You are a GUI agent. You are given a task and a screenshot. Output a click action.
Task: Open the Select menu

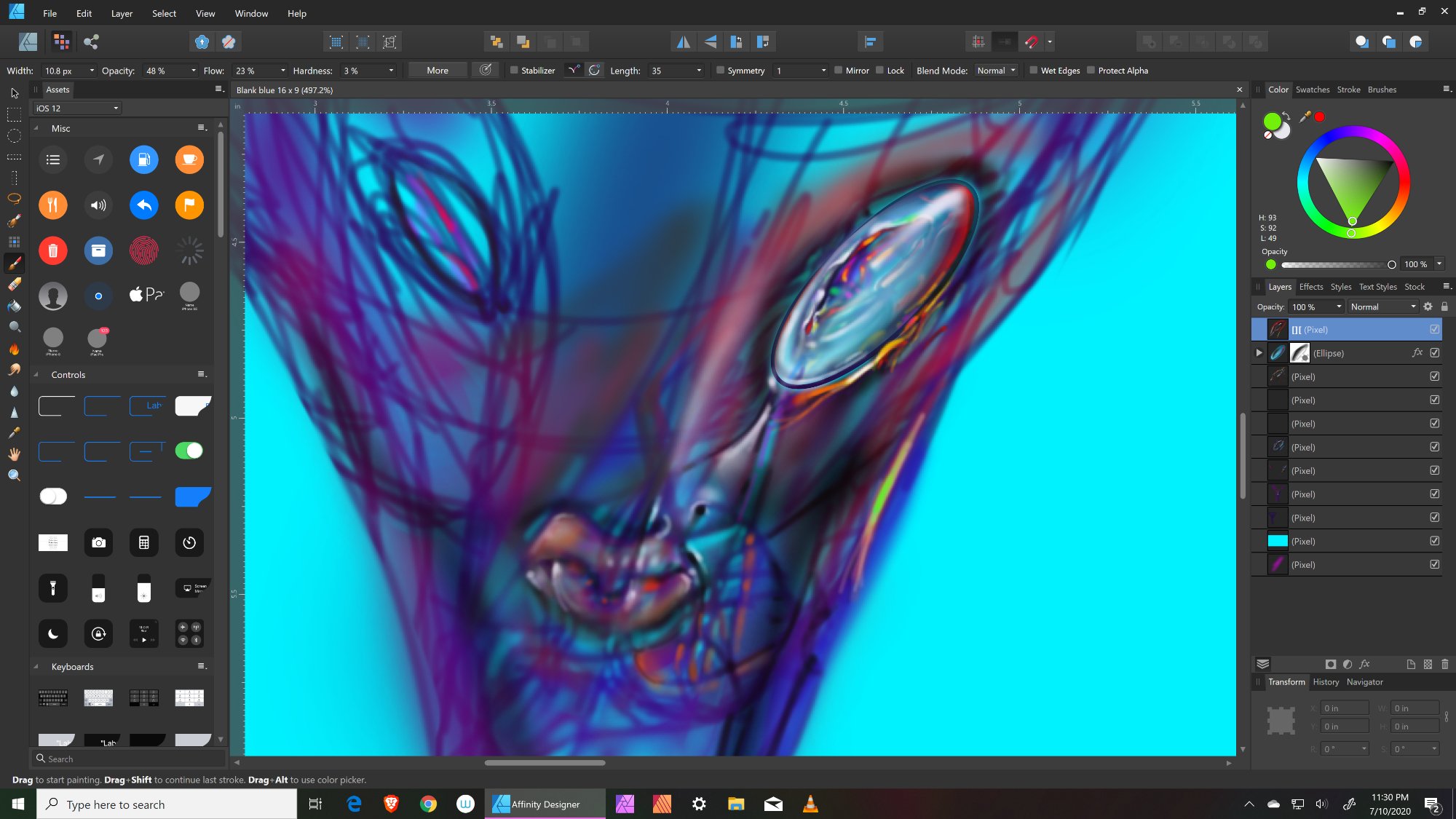tap(164, 13)
